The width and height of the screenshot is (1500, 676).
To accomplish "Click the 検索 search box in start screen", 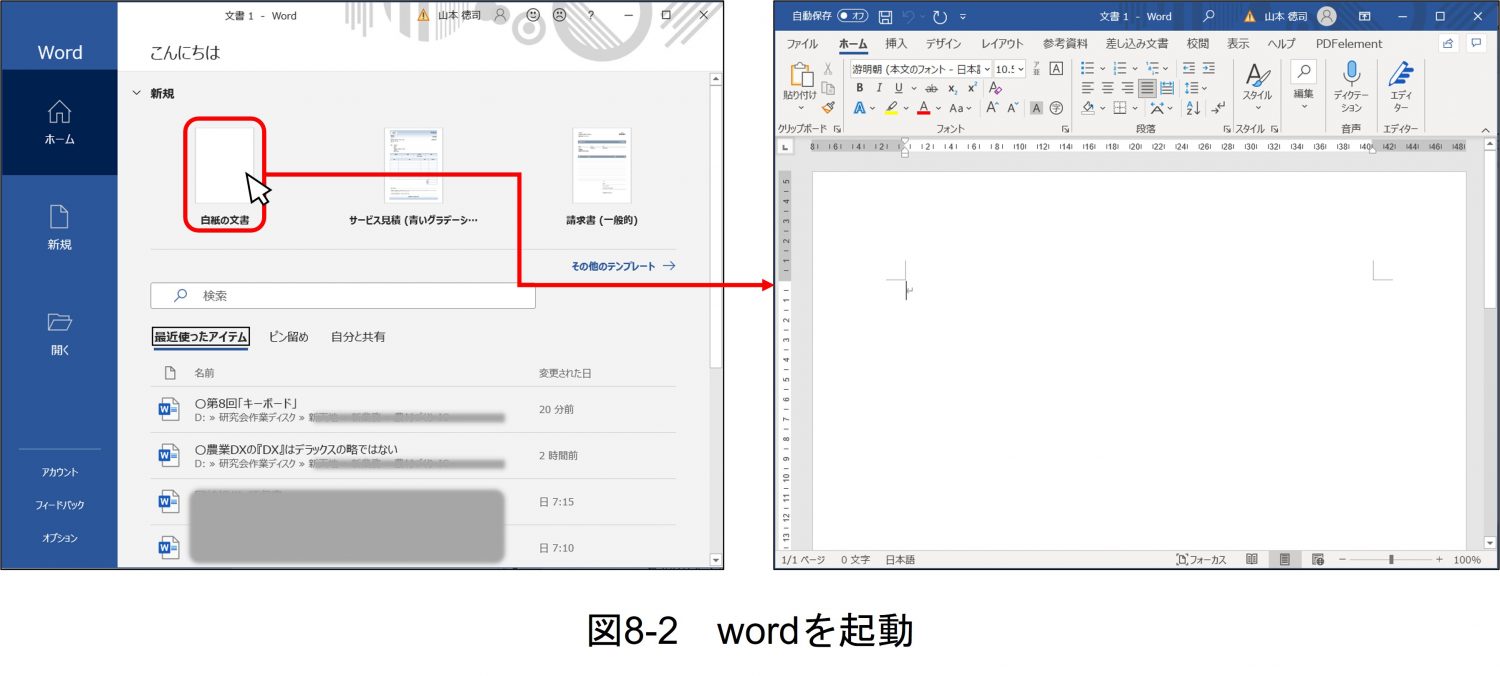I will (x=343, y=296).
